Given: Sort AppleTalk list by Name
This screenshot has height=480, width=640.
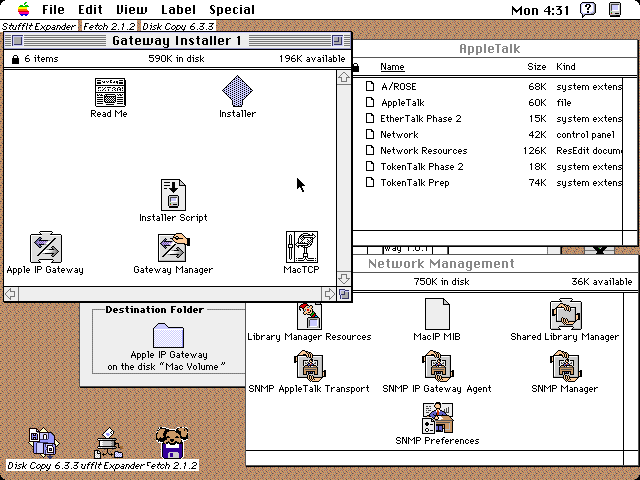Looking at the screenshot, I should (392, 67).
